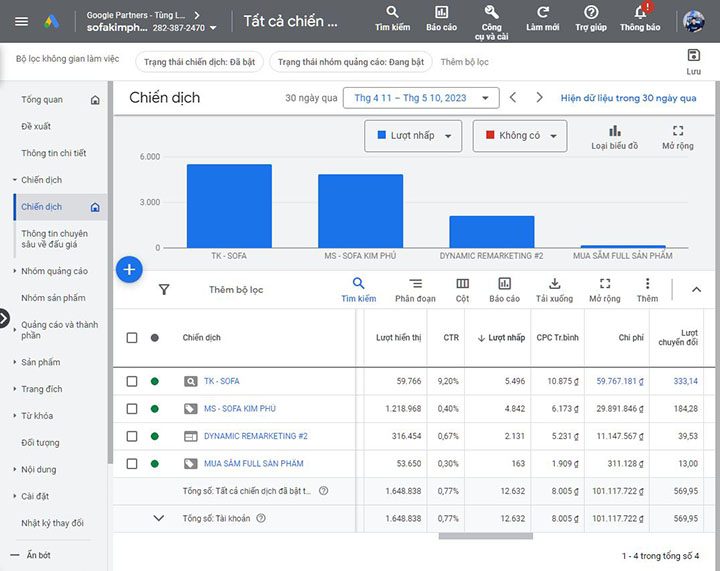
Task: Open Báo cáo in table toolbar
Action: point(504,290)
